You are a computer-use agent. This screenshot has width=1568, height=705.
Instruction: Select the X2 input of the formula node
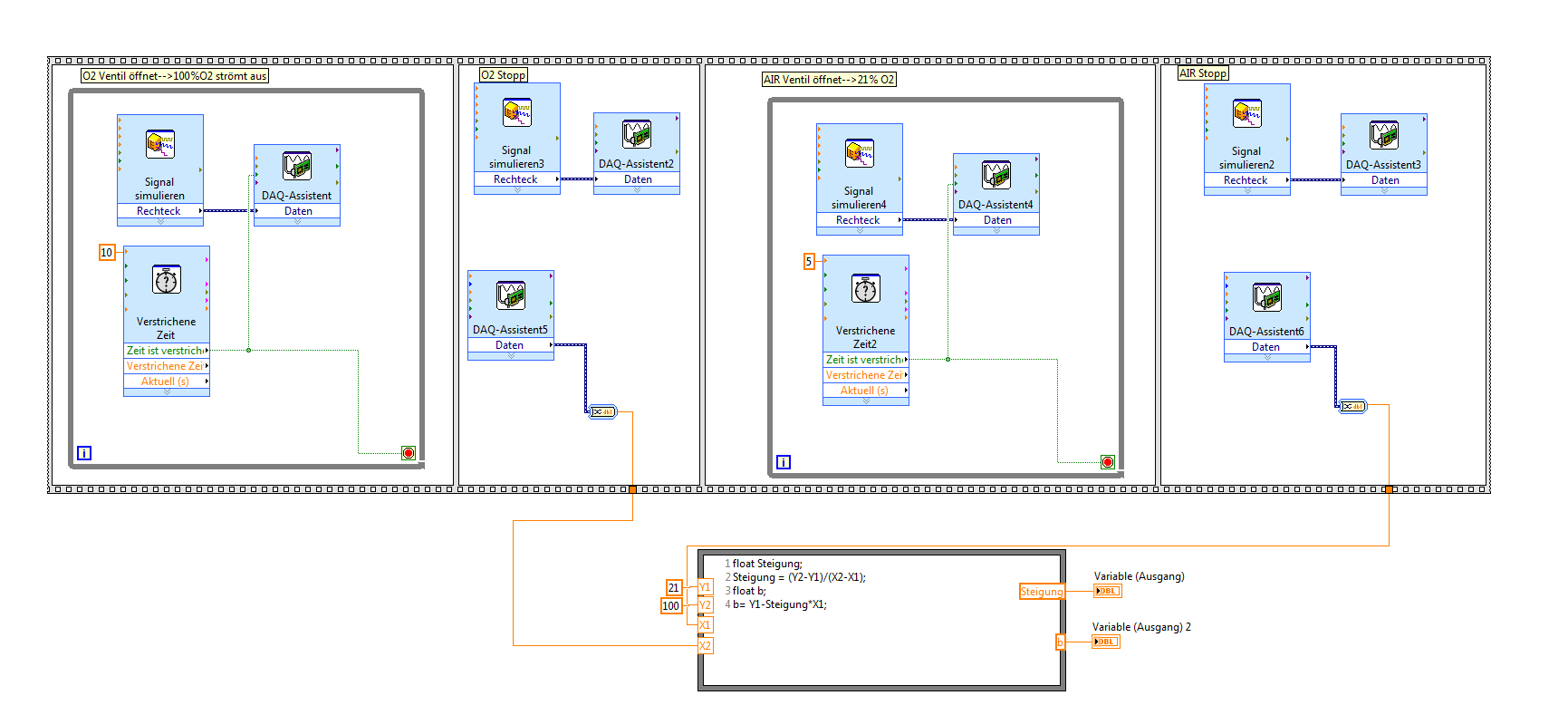[x=705, y=646]
